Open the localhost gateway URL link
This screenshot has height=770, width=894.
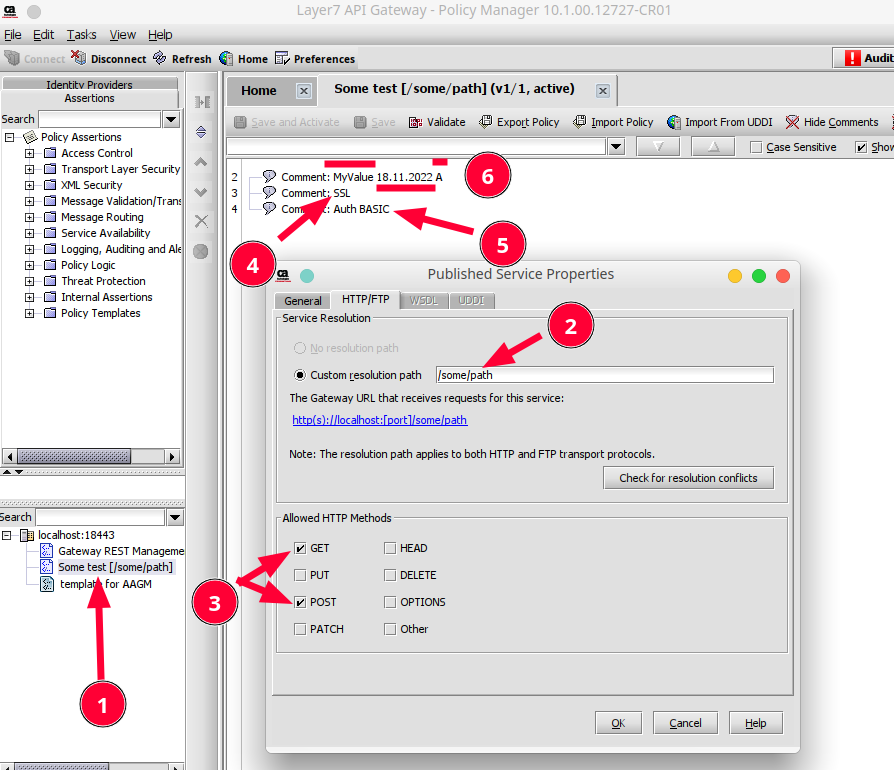[x=379, y=420]
